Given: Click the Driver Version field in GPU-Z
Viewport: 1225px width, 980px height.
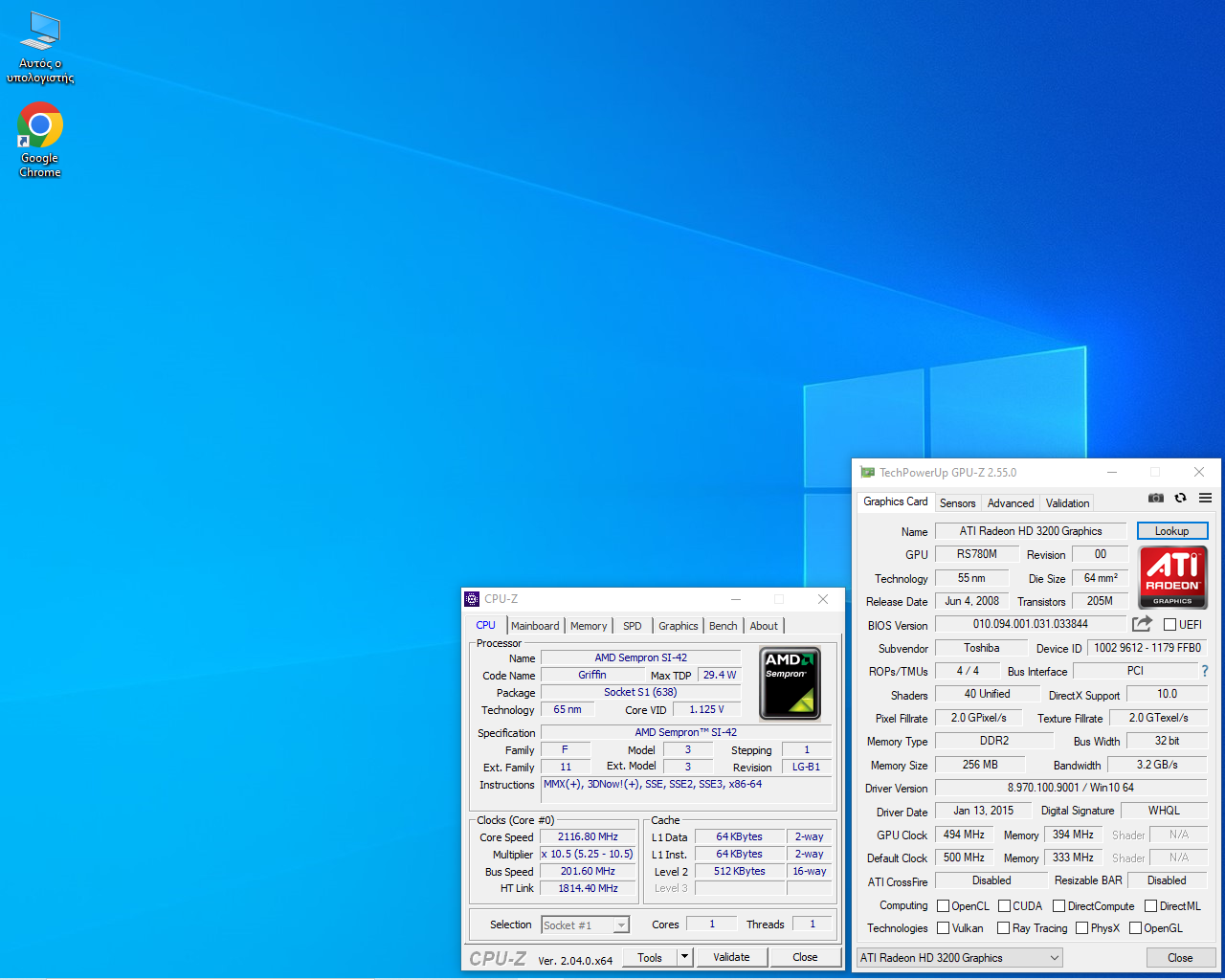Looking at the screenshot, I should pos(1070,788).
